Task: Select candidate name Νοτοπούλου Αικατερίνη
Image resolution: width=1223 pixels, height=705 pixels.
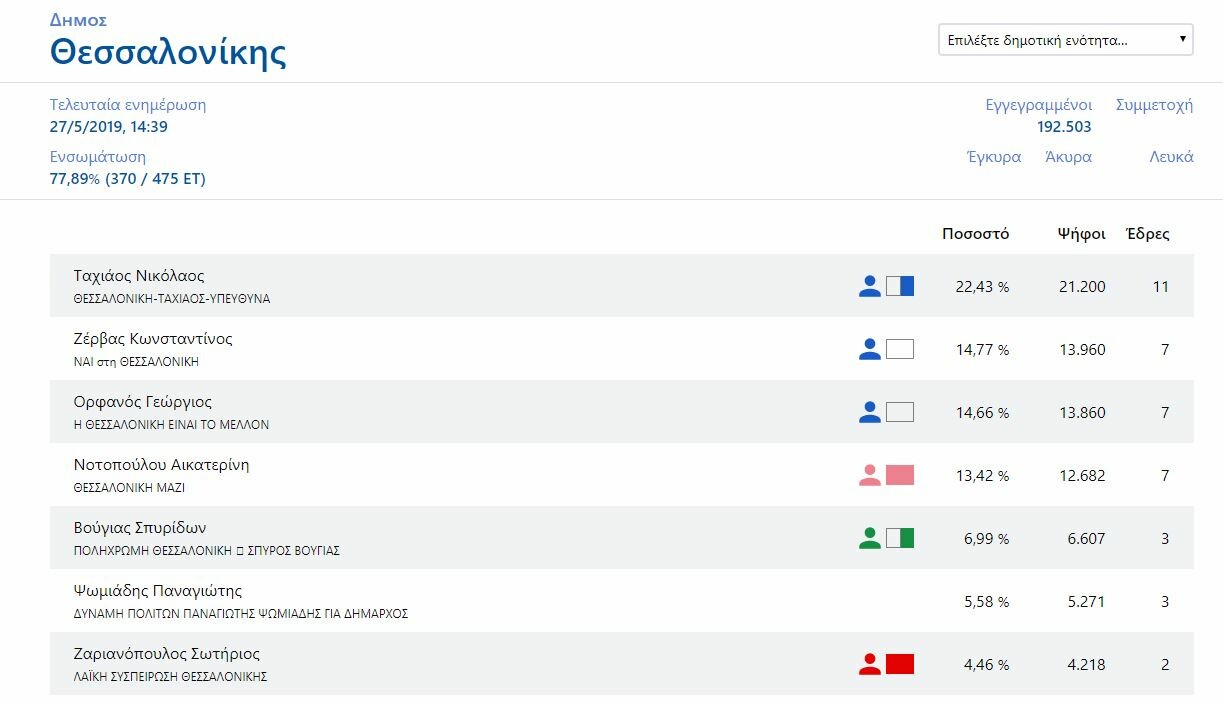Action: 162,465
